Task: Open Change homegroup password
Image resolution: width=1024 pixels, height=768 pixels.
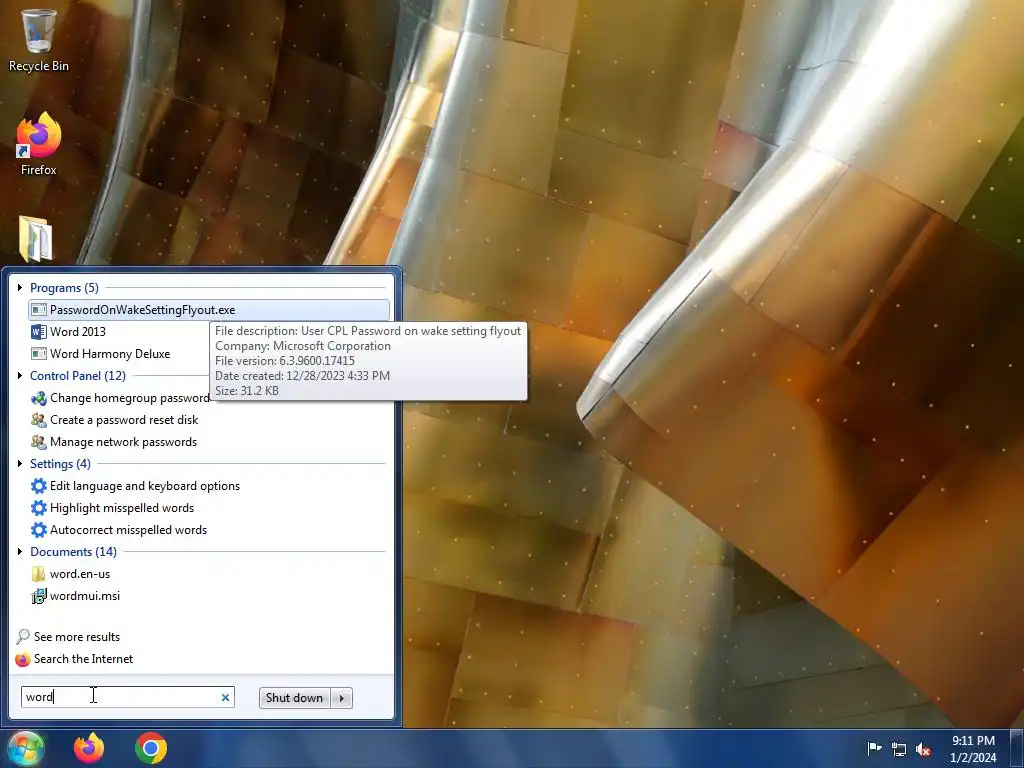Action: (x=120, y=398)
